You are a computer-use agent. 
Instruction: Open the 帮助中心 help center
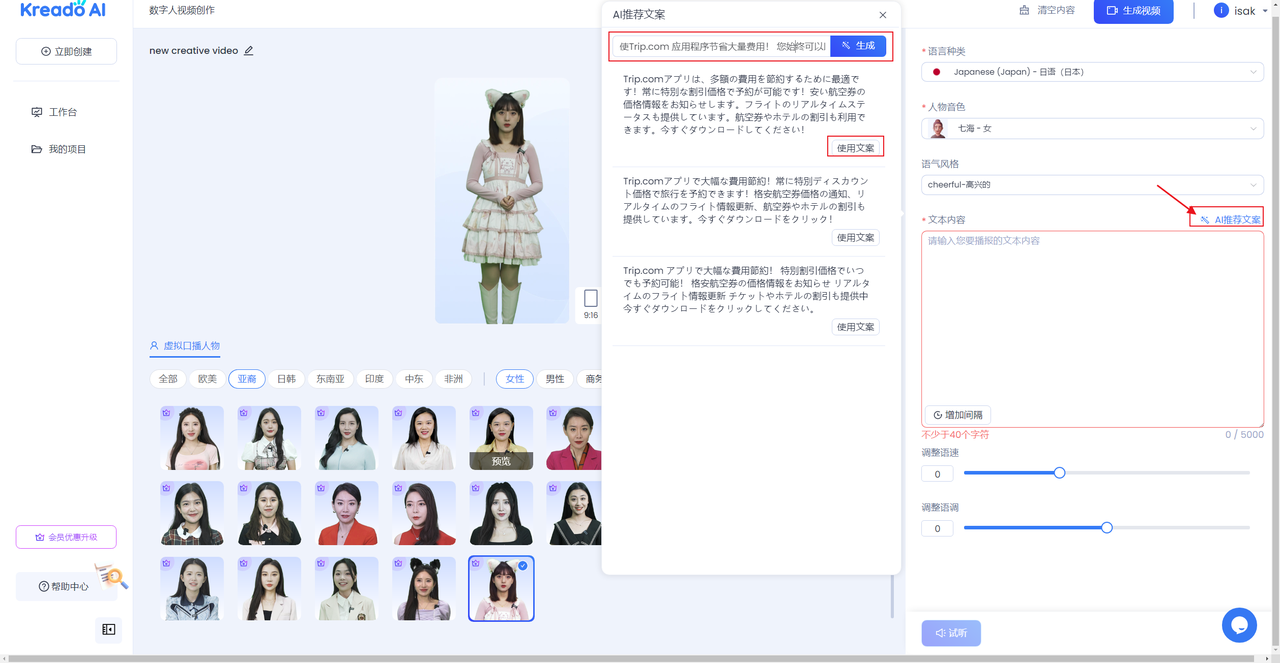(x=66, y=586)
